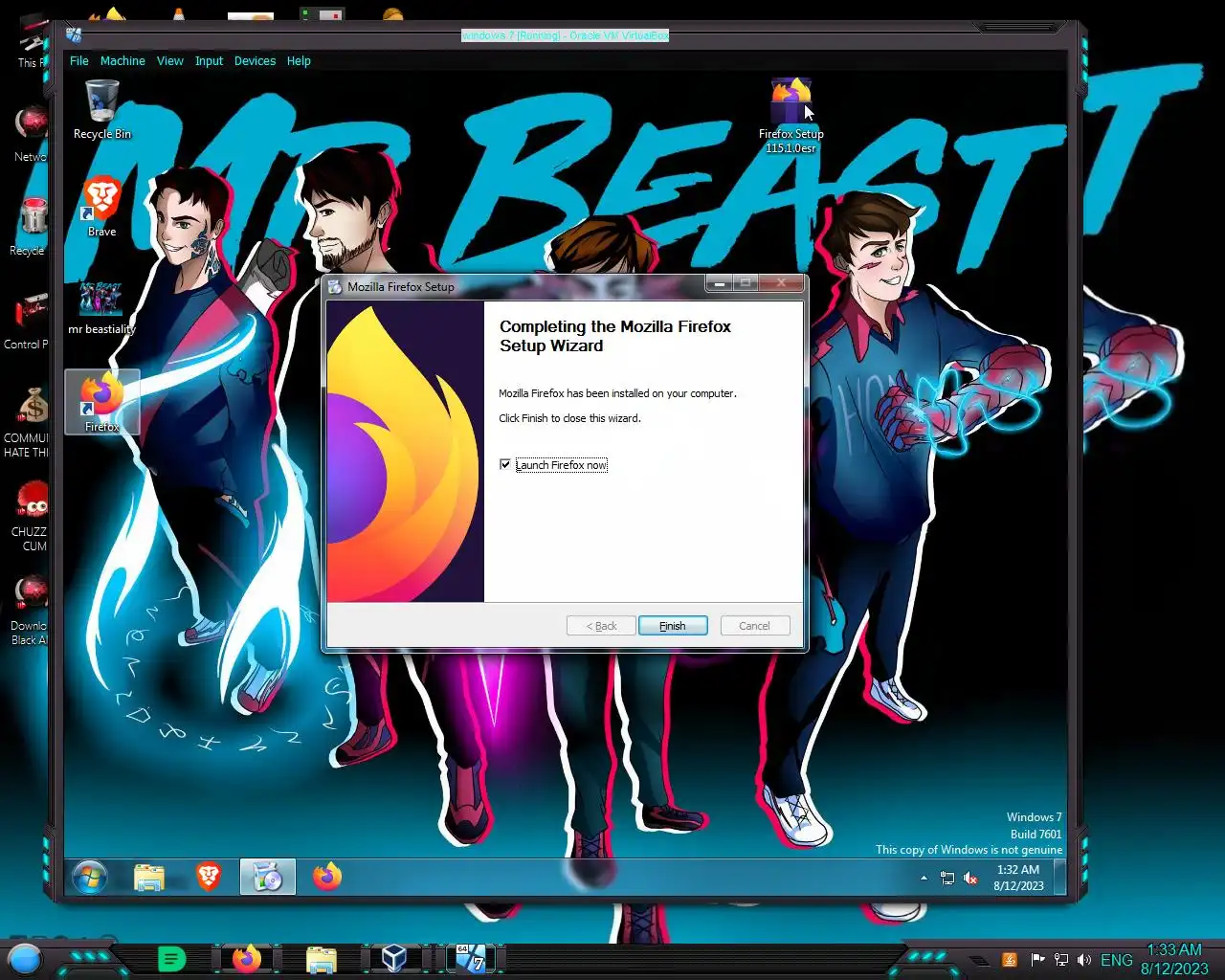Select the Firefox Setup 115.1.0esr installer icon

(x=791, y=116)
